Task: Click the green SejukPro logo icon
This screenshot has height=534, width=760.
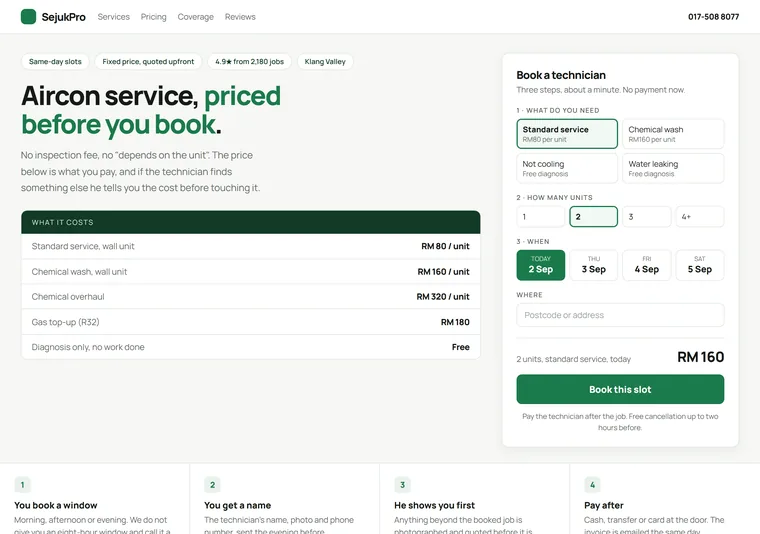Action: (28, 16)
